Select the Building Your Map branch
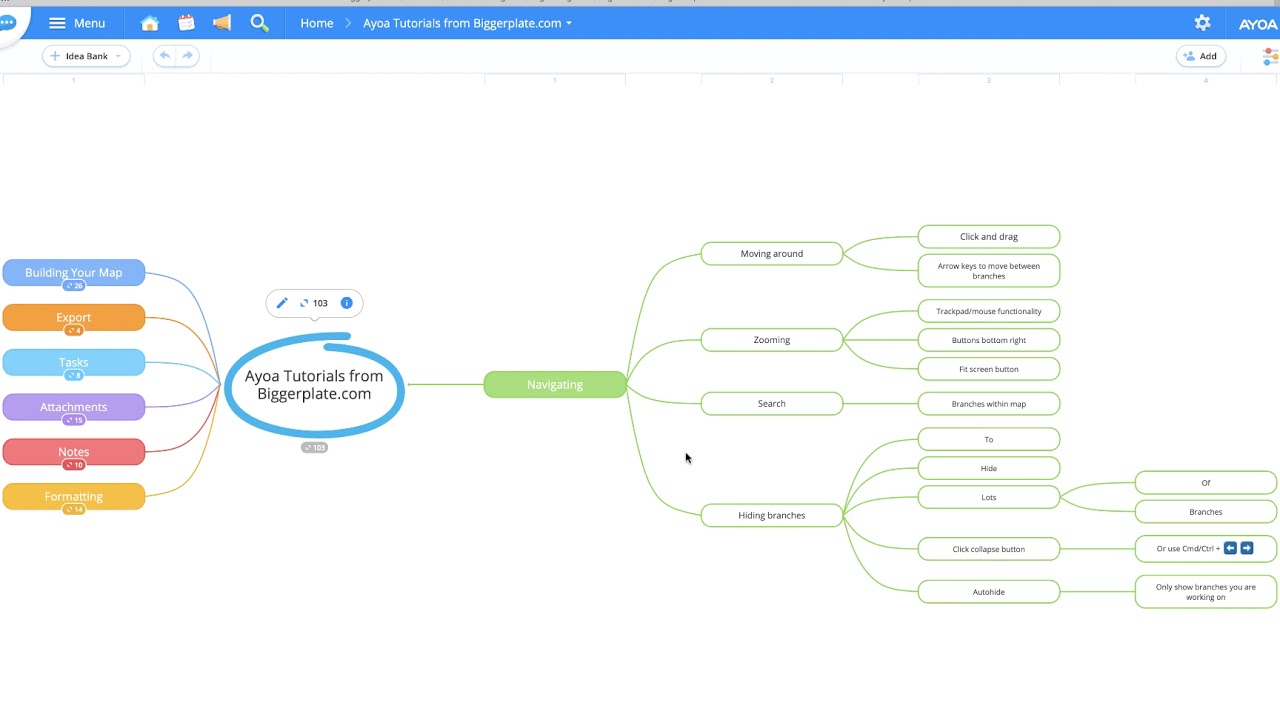 (x=74, y=272)
